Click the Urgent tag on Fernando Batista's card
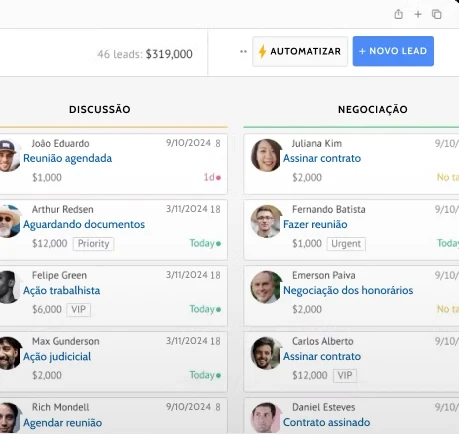This screenshot has width=459, height=434. click(x=346, y=244)
